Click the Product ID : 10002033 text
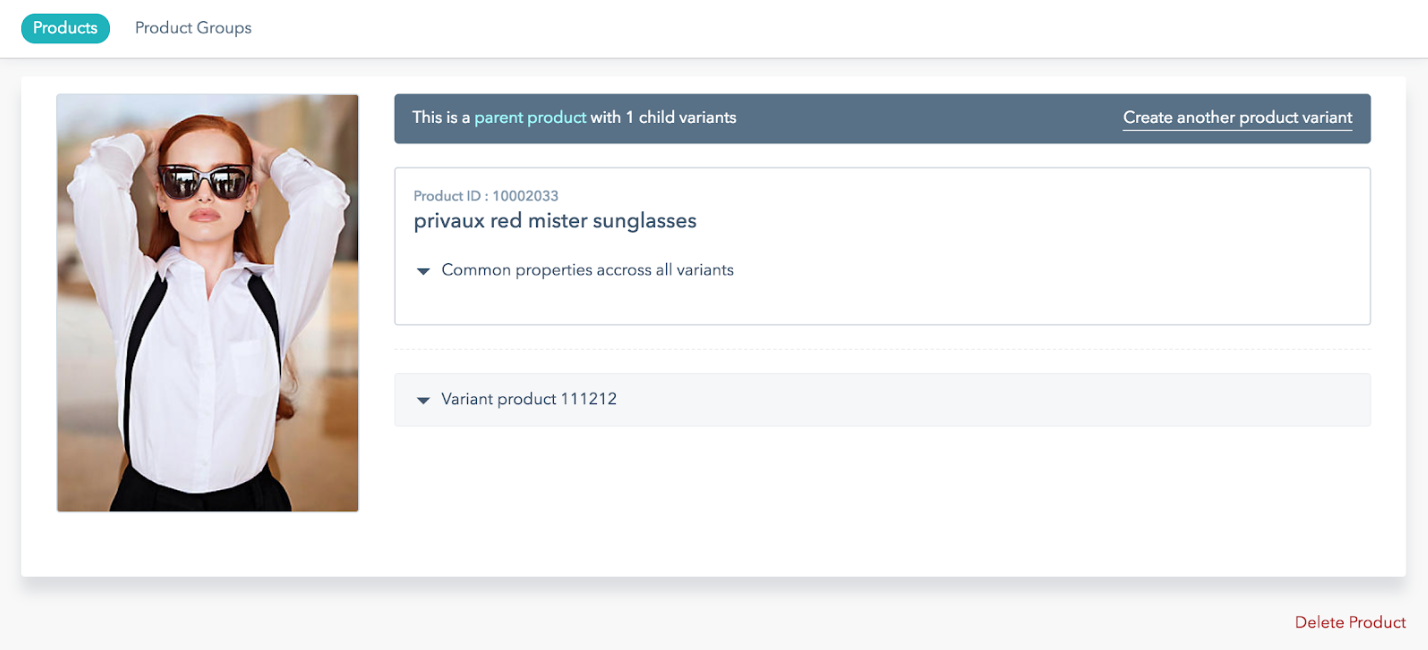 486,196
